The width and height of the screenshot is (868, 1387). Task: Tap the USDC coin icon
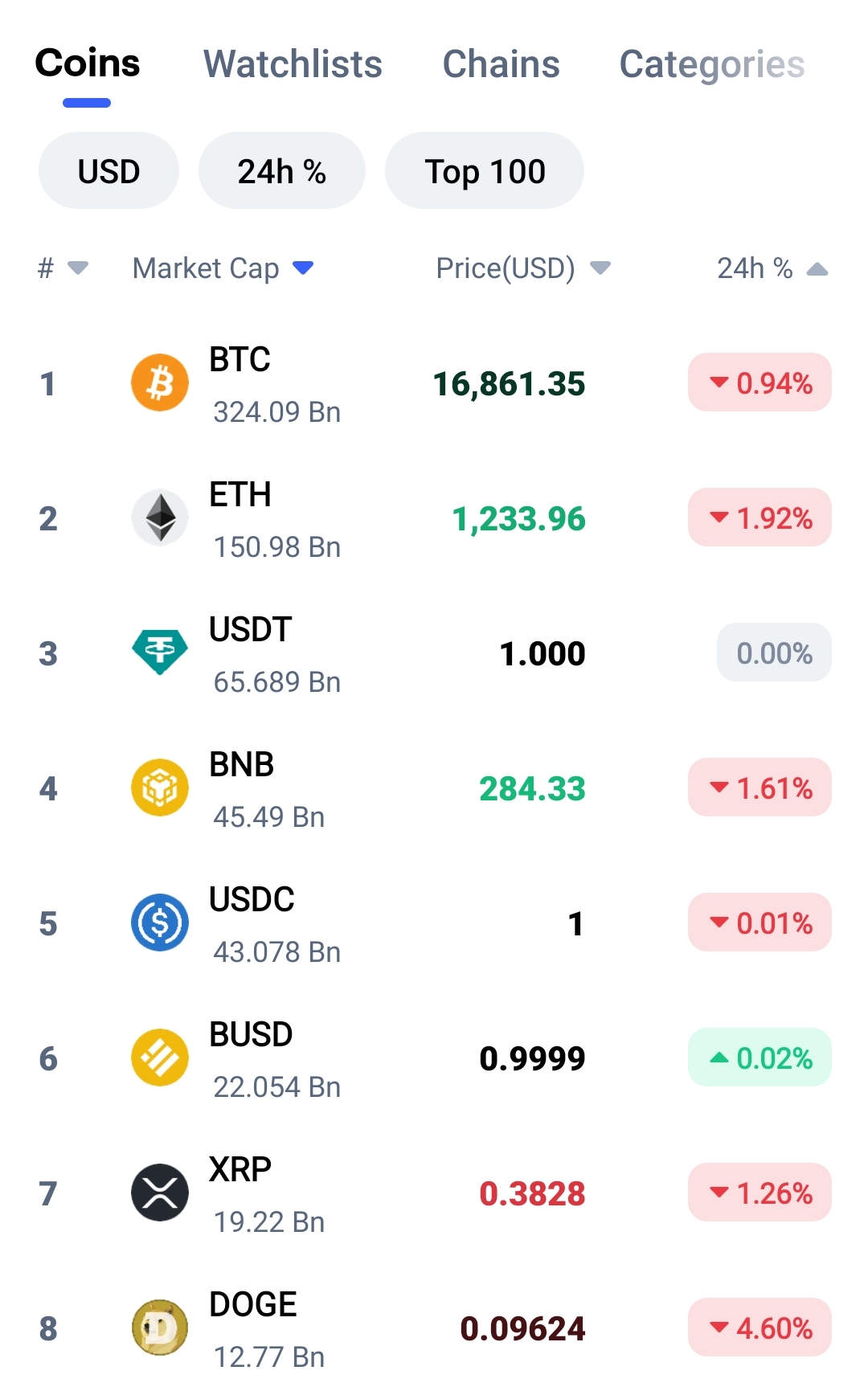[x=160, y=923]
